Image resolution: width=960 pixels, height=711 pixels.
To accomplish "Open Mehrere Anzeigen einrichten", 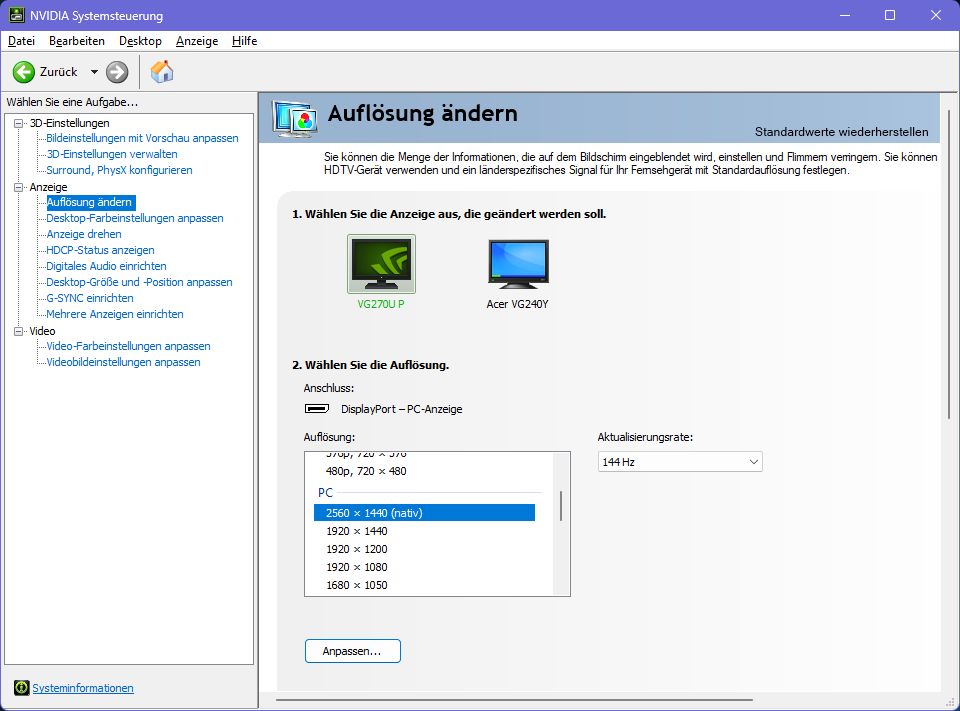I will (115, 314).
